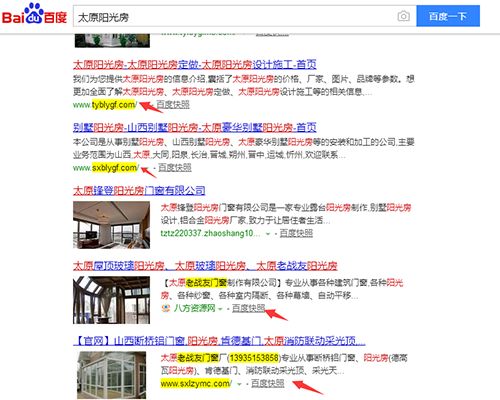Click www.sxblygf.com URL

[x=106, y=168]
